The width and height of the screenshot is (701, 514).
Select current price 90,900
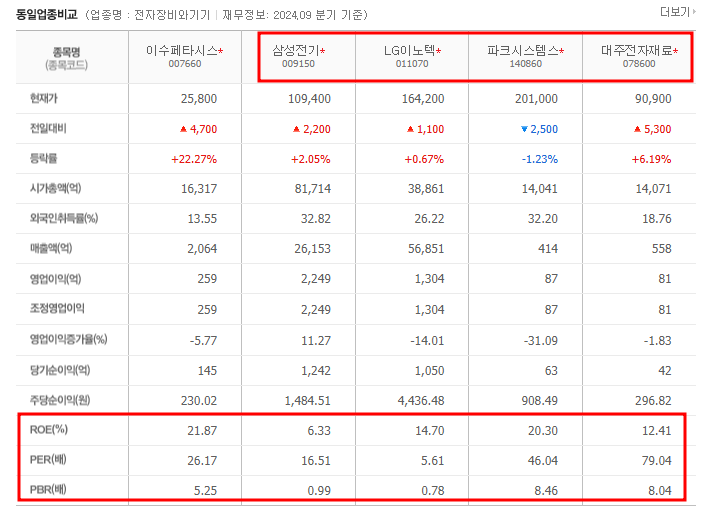653,99
